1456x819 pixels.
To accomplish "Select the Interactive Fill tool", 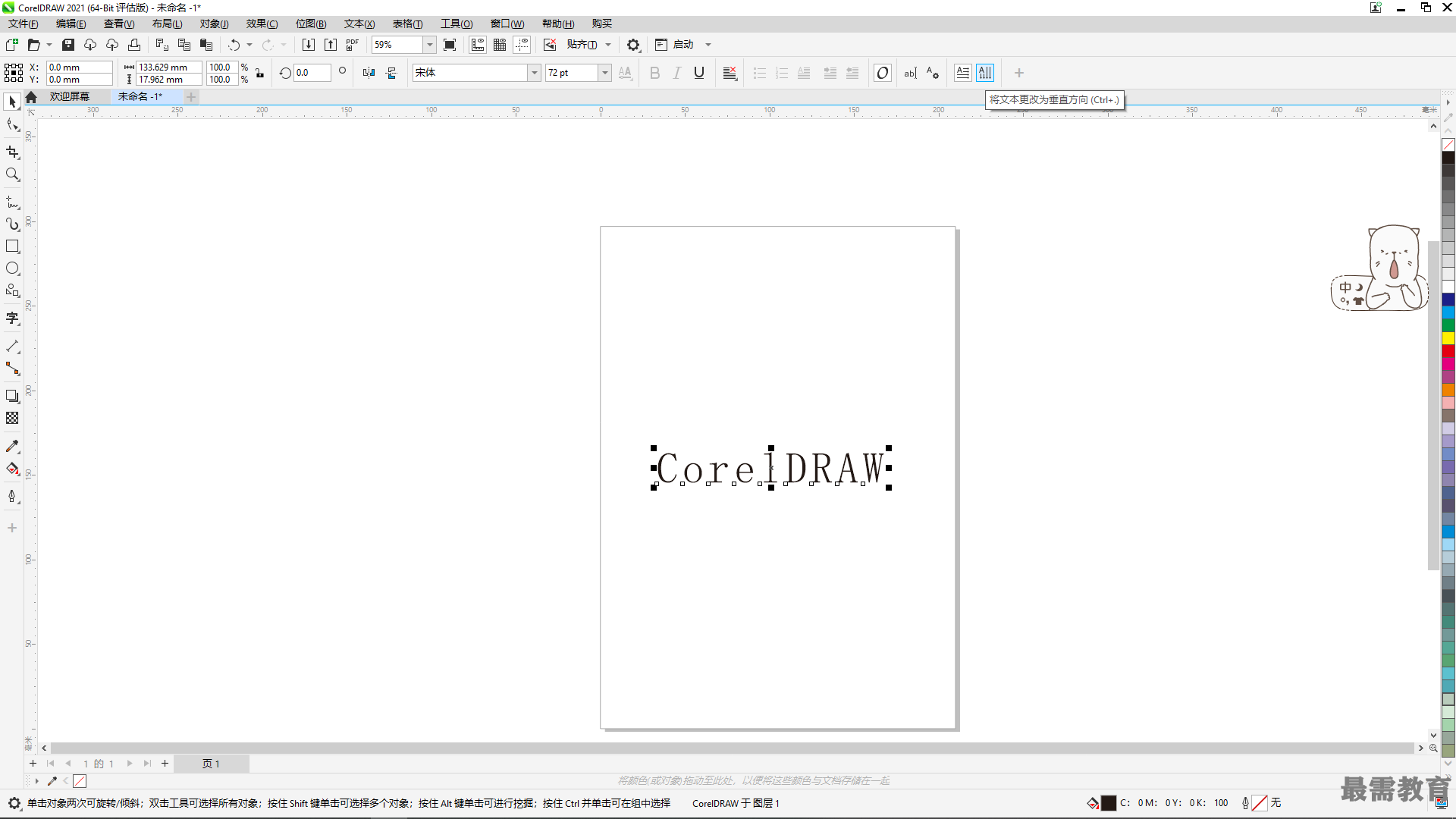I will point(12,469).
